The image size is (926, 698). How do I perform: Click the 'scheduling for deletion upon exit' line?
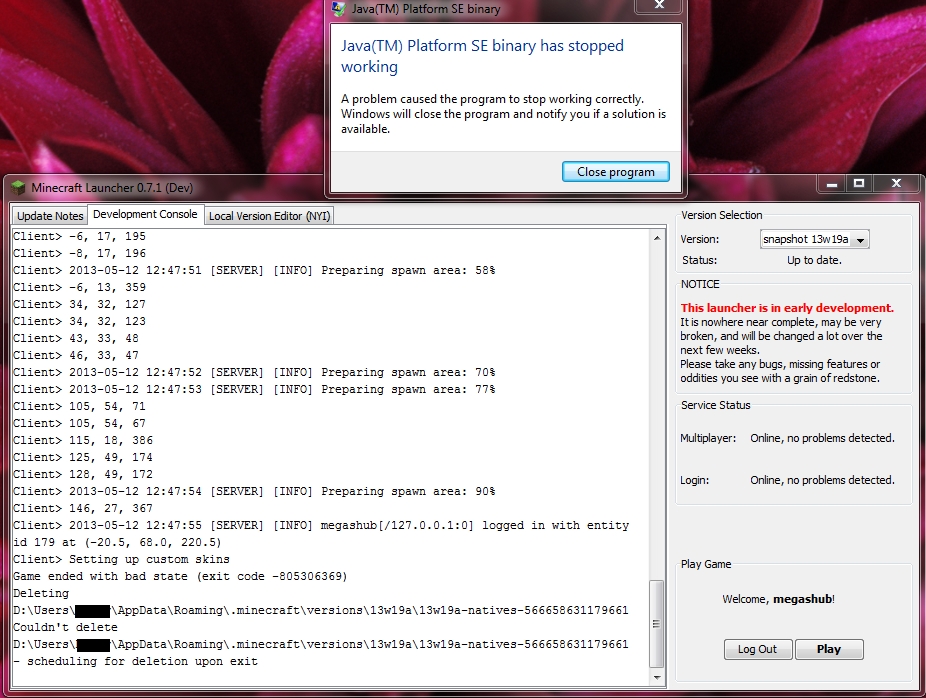pyautogui.click(x=135, y=661)
